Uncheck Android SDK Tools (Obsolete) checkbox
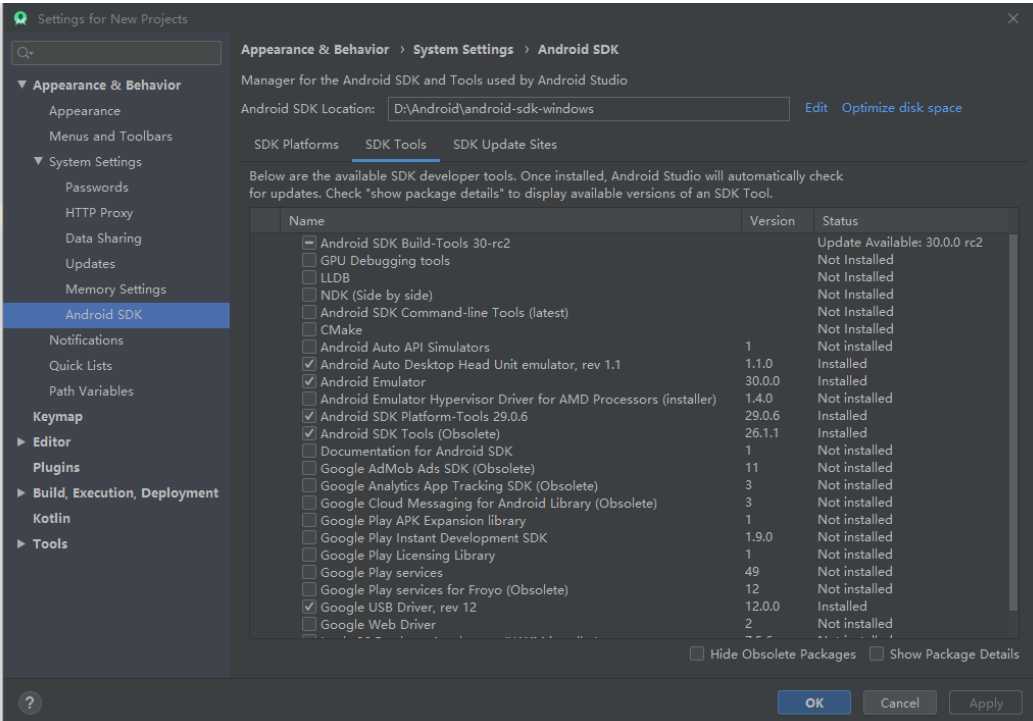 pos(309,433)
